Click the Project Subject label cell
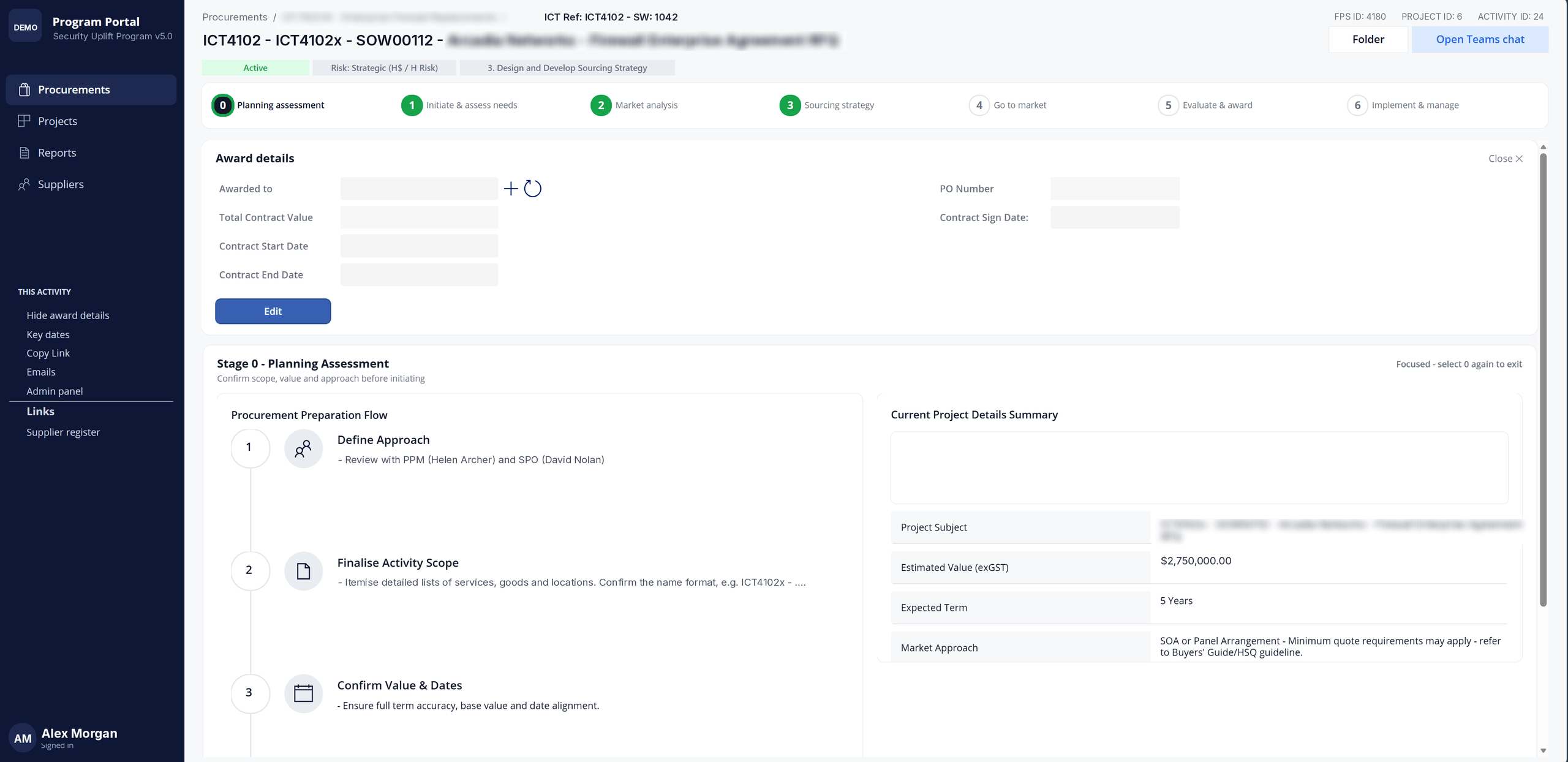This screenshot has height=762, width=1568. (x=1020, y=527)
